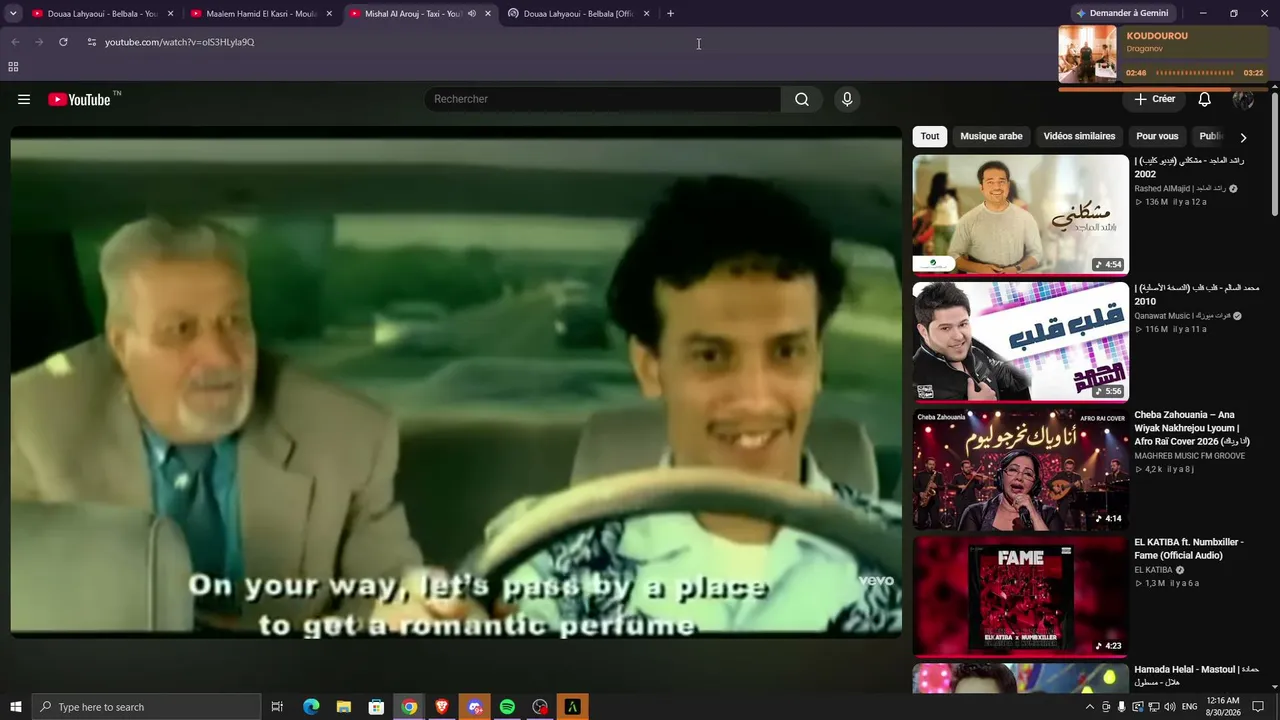The width and height of the screenshot is (1280, 720).
Task: Open Cheba Zahouania – Ana Wiyak Nakhrejou Lyoum title
Action: (x=1192, y=428)
